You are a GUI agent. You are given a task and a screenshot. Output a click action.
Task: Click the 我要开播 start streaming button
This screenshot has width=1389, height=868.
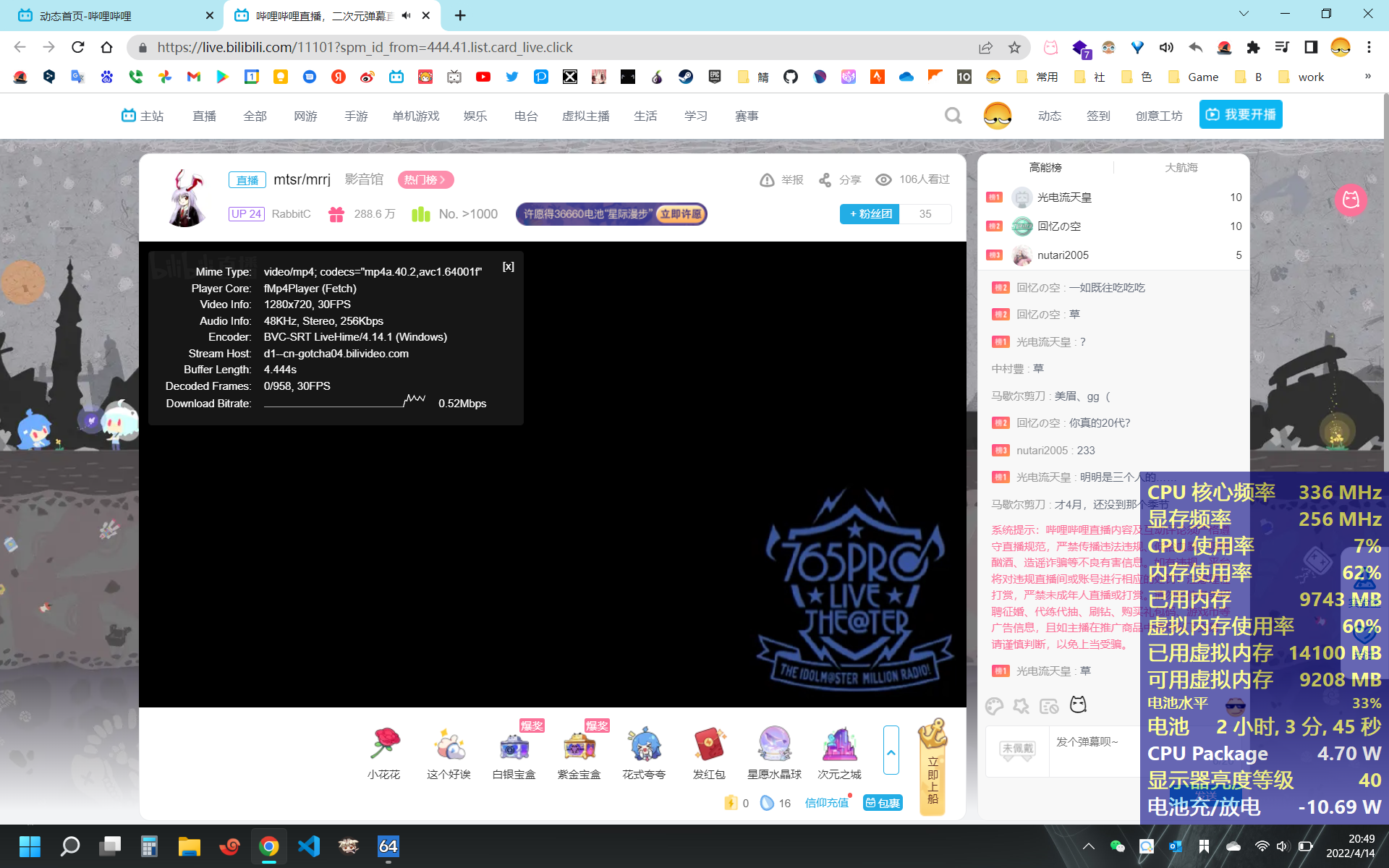pos(1241,115)
